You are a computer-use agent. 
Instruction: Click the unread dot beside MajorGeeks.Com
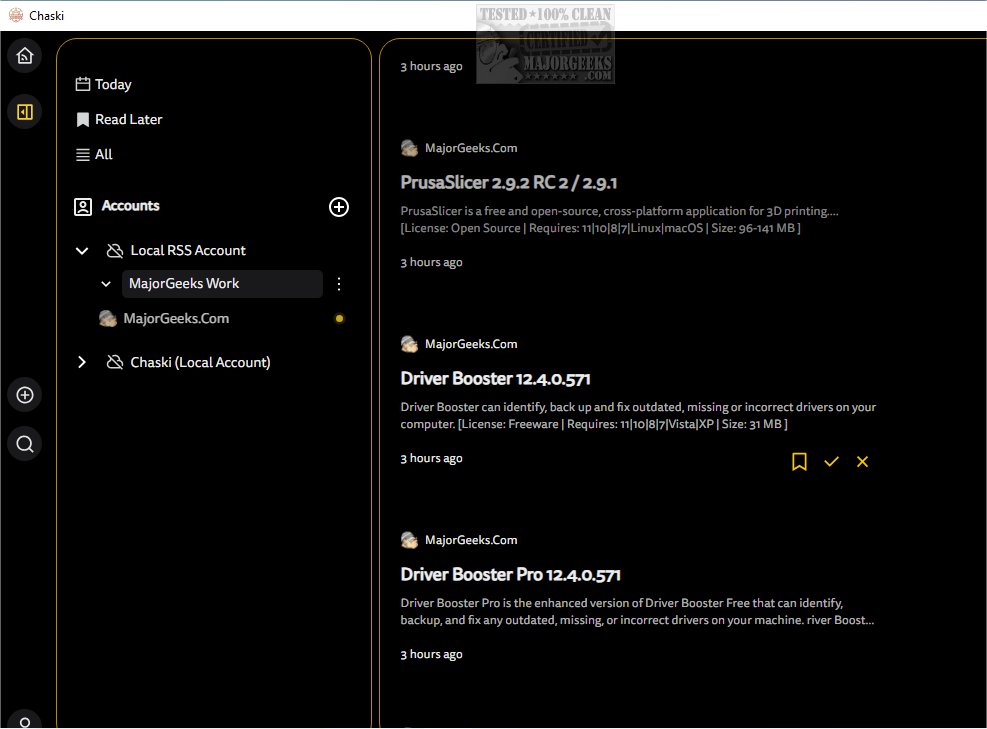[x=339, y=319]
